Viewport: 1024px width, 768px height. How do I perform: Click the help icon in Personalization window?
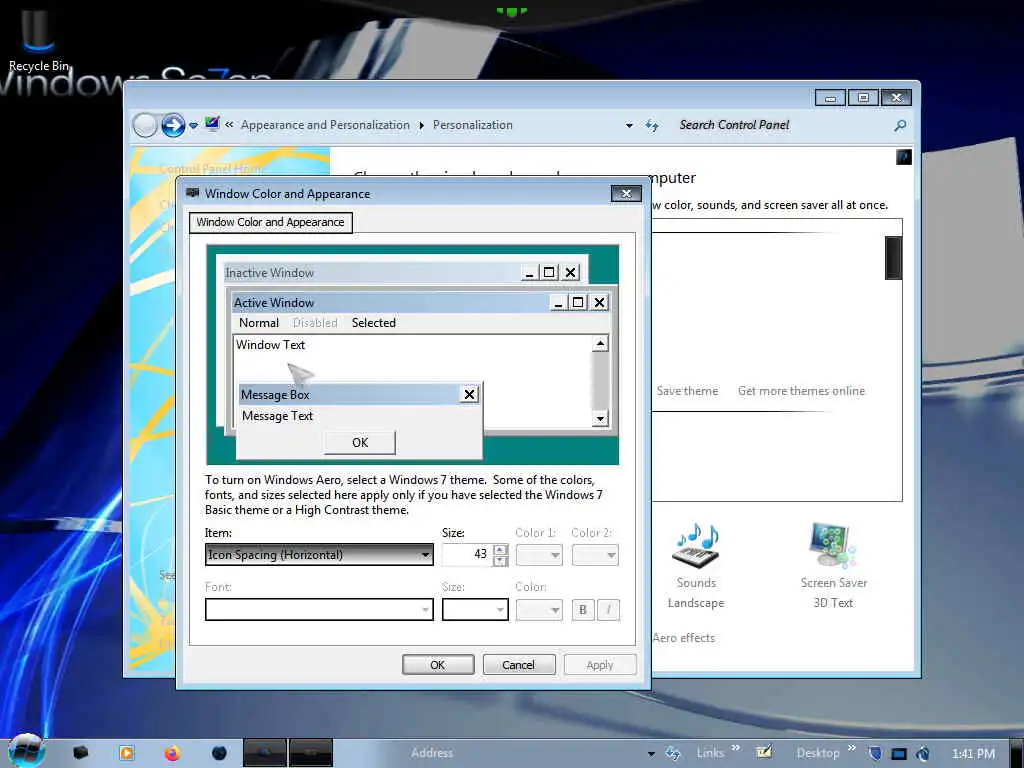tap(904, 157)
